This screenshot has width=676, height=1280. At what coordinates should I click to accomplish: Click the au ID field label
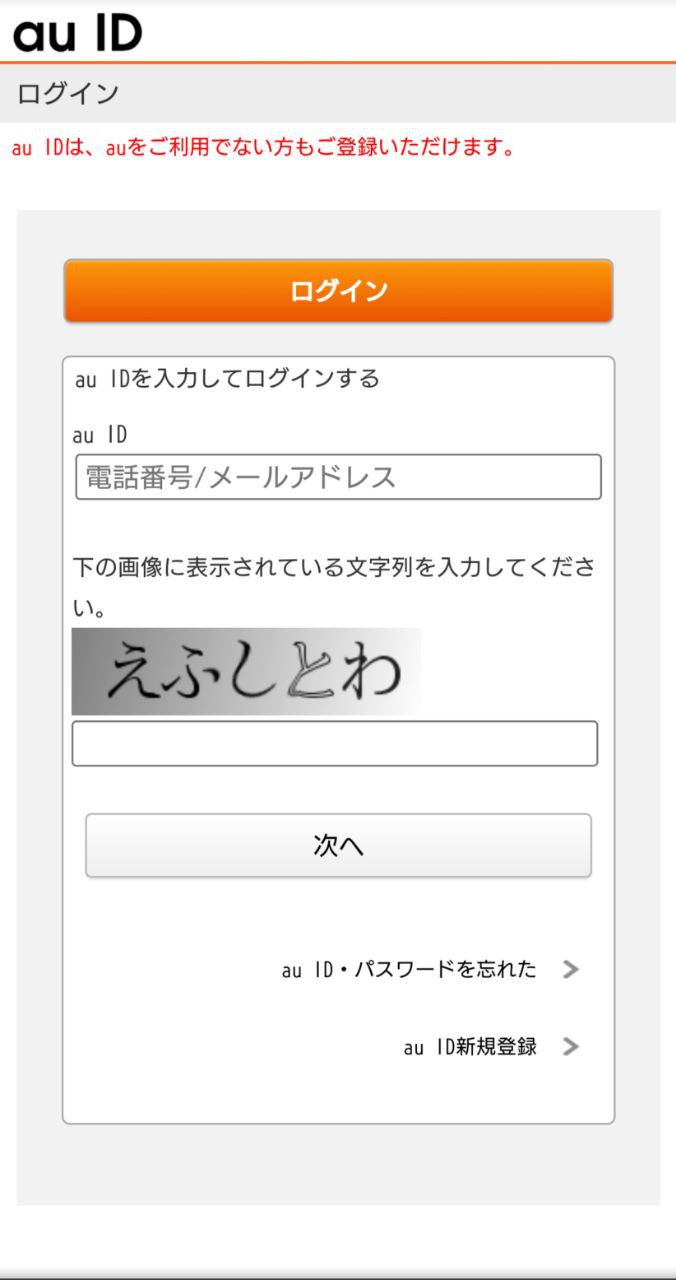(100, 435)
